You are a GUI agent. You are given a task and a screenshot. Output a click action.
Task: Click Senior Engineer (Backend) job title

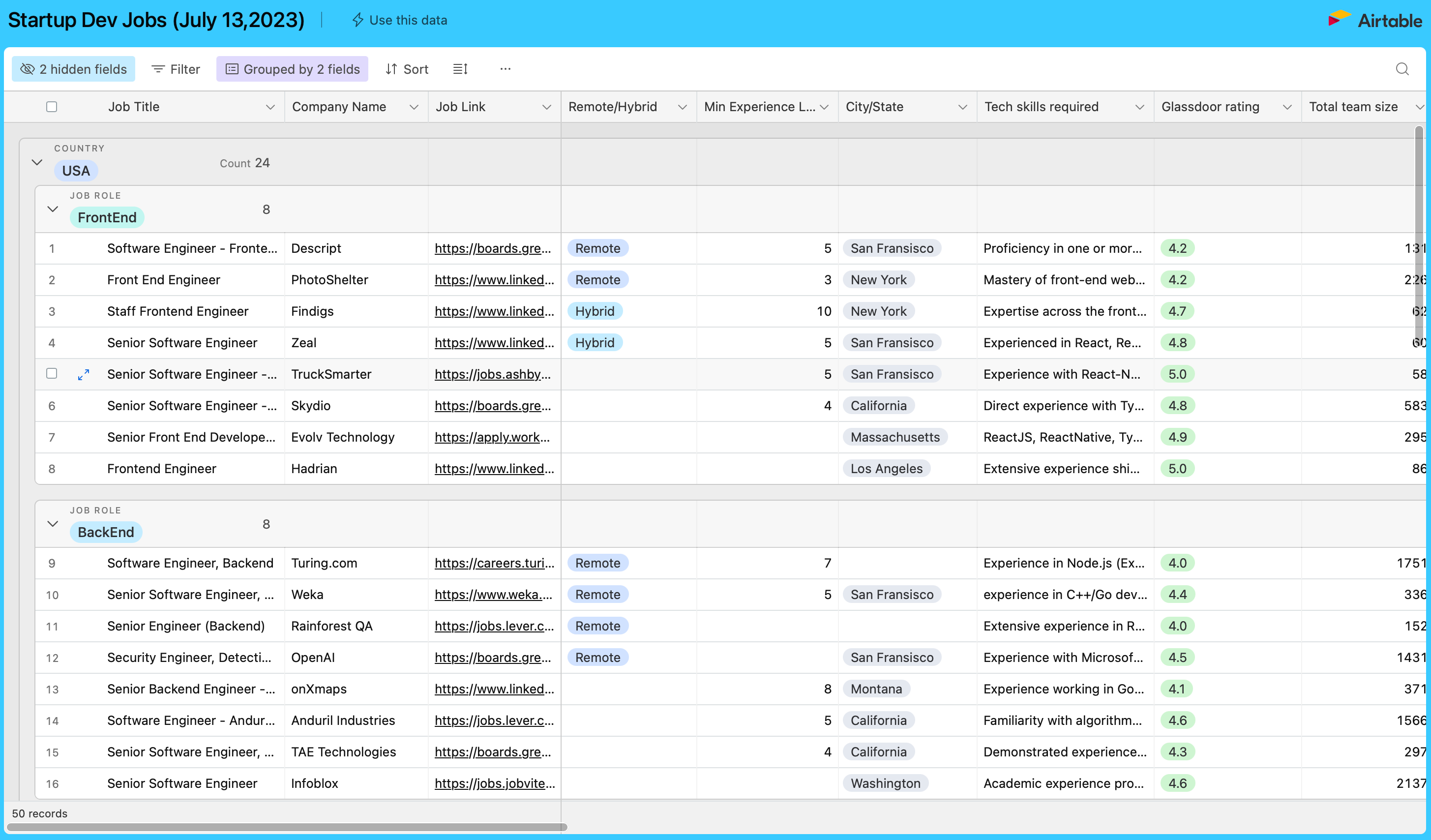186,626
